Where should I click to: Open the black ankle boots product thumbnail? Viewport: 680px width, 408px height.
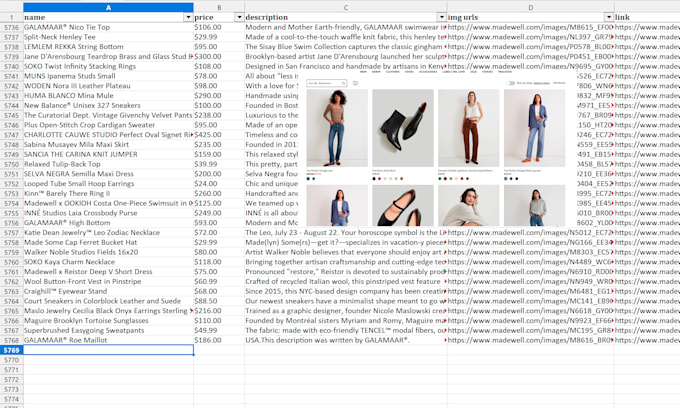(403, 128)
